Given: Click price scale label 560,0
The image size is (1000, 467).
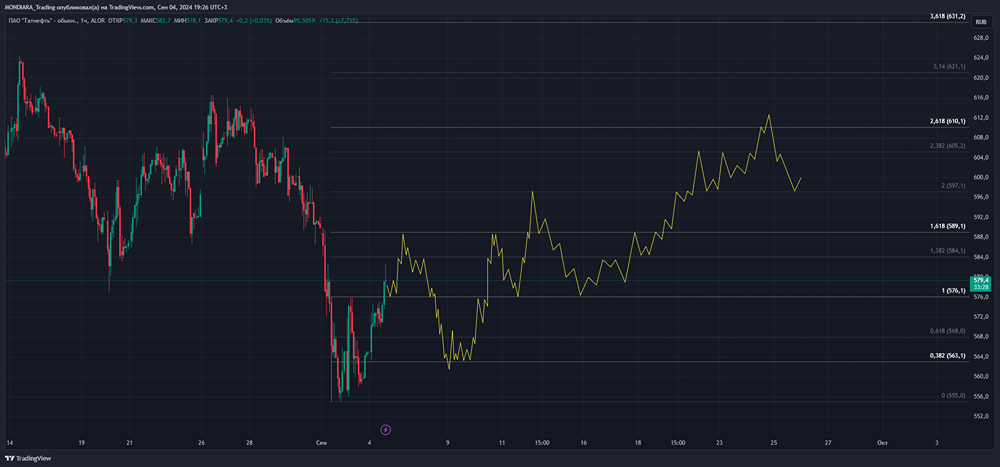Looking at the screenshot, I should pyautogui.click(x=979, y=376).
